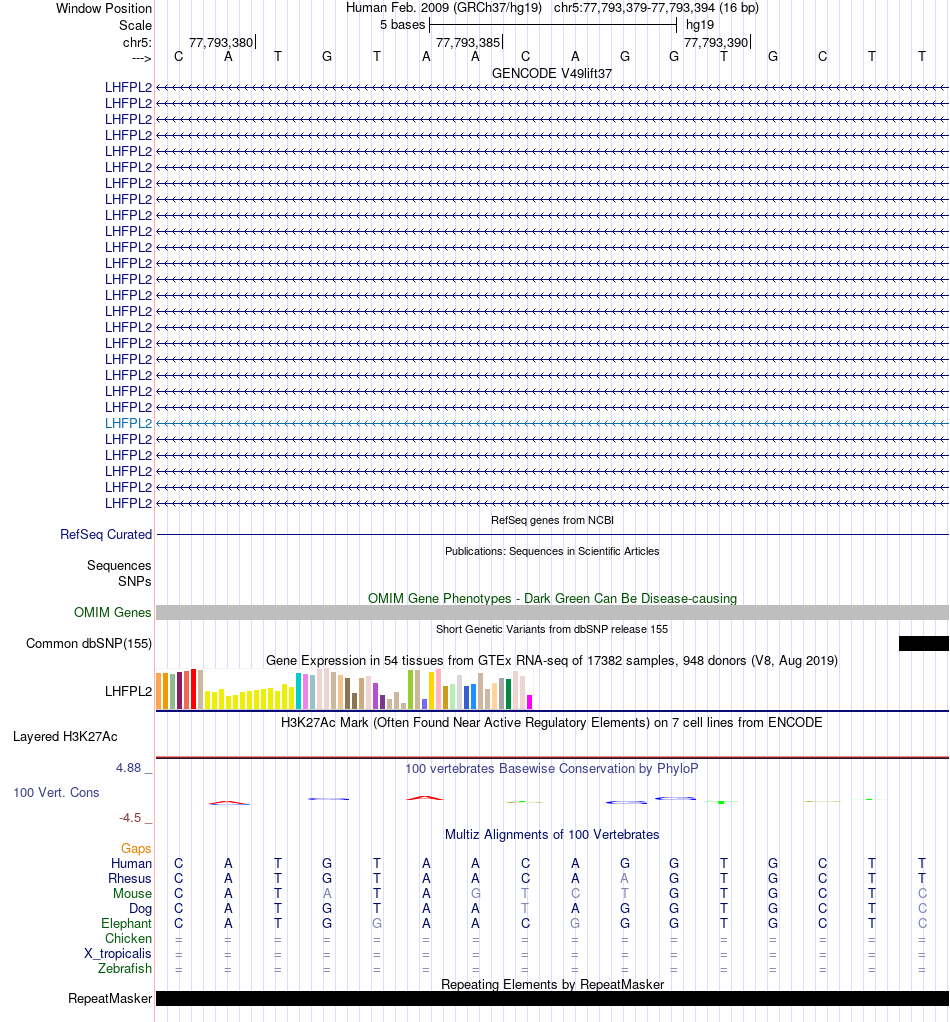Screen dimensions: 950x1022
Task: Click the Human alignment row label
Action: (131, 864)
